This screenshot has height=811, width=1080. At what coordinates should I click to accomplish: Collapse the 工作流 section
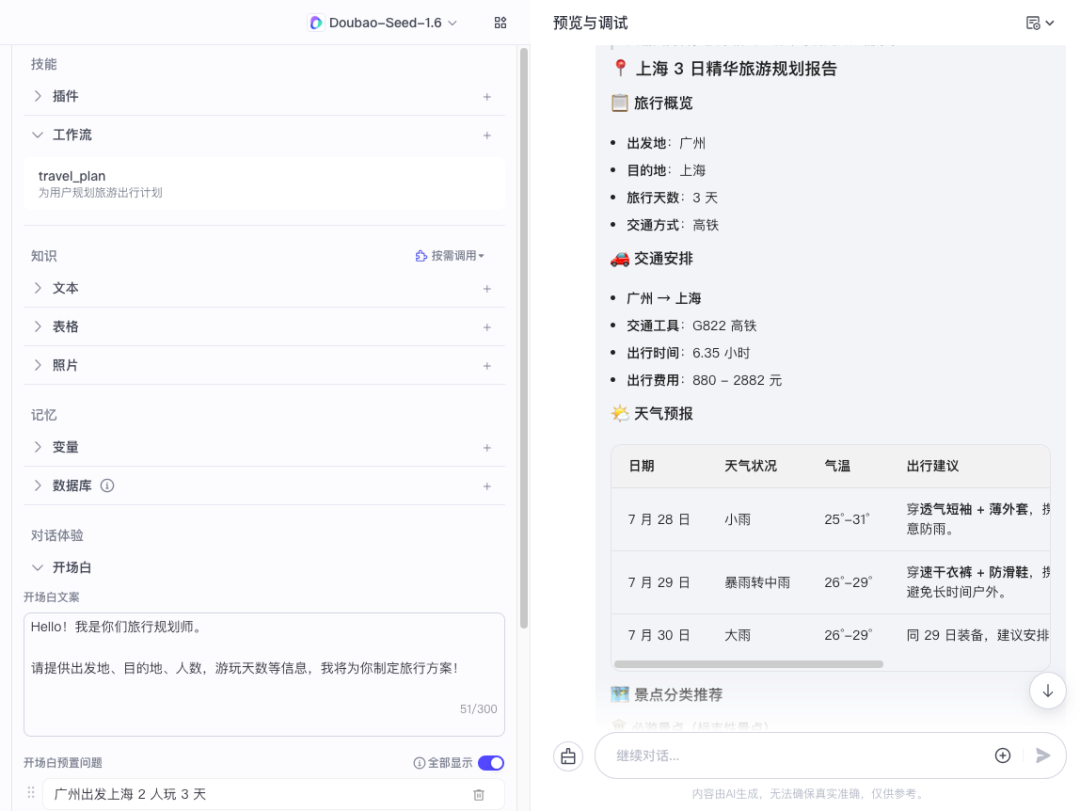[37, 134]
